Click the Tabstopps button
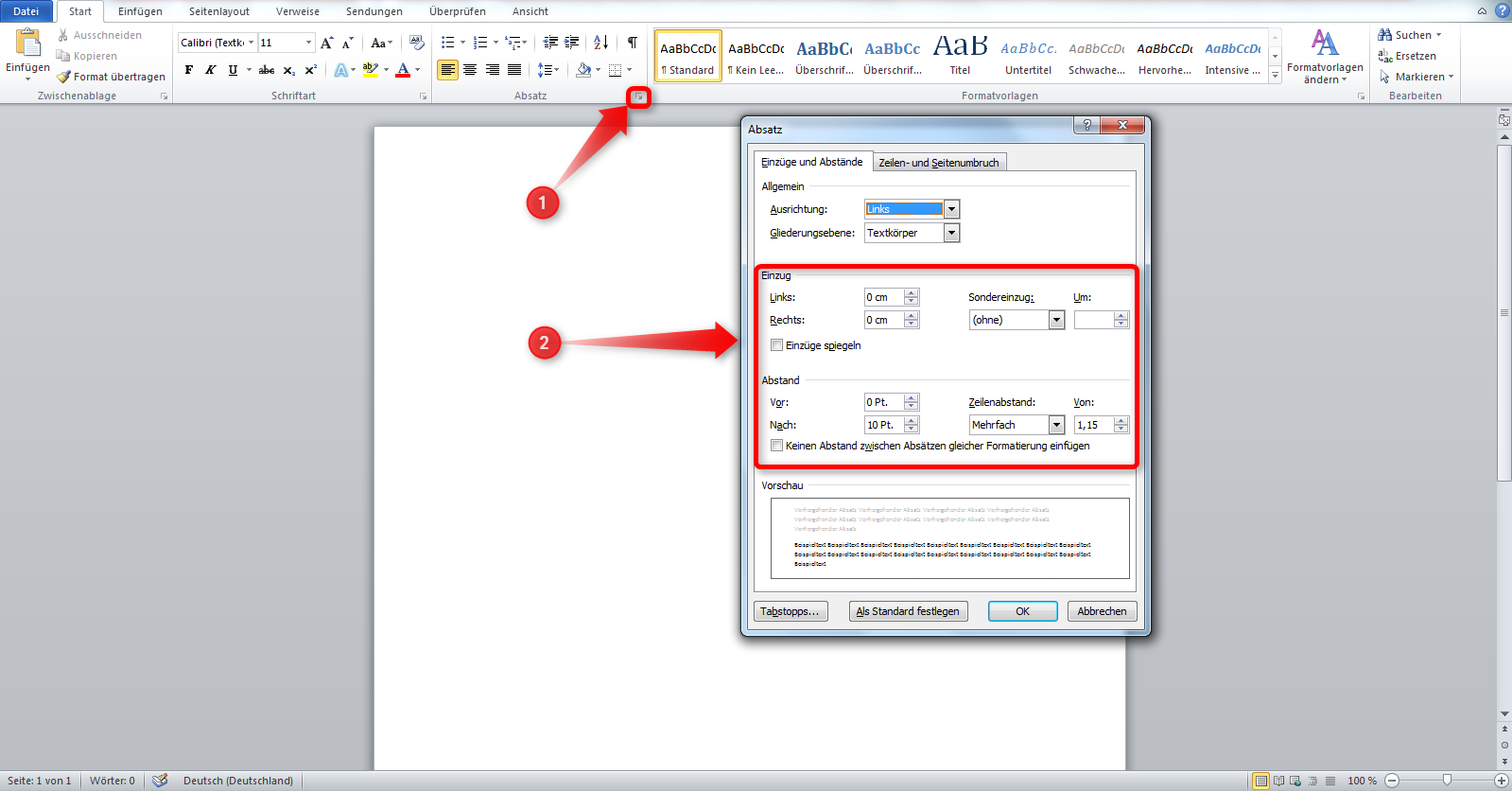Image resolution: width=1512 pixels, height=791 pixels. [x=791, y=611]
